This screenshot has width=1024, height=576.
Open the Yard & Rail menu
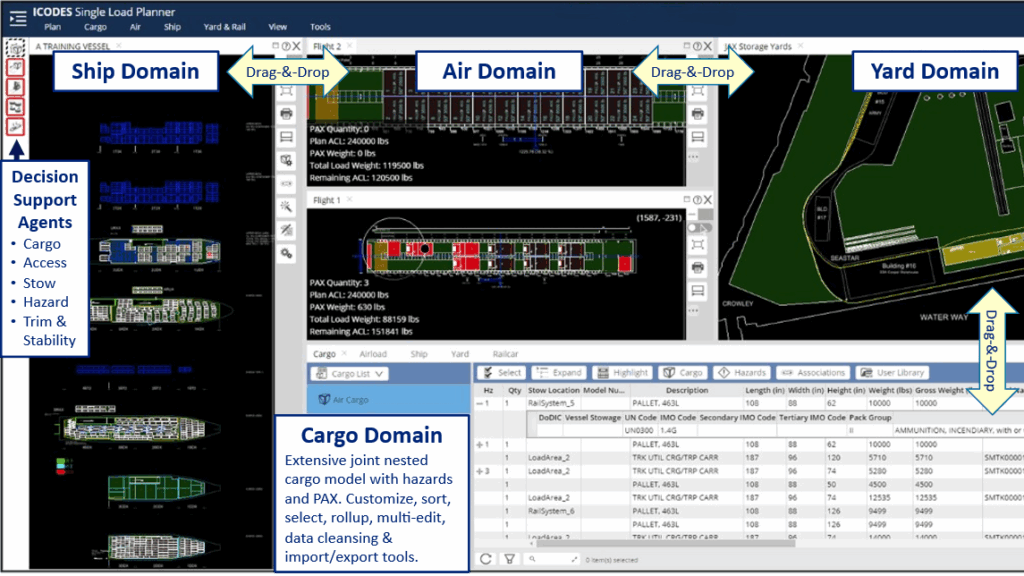225,27
